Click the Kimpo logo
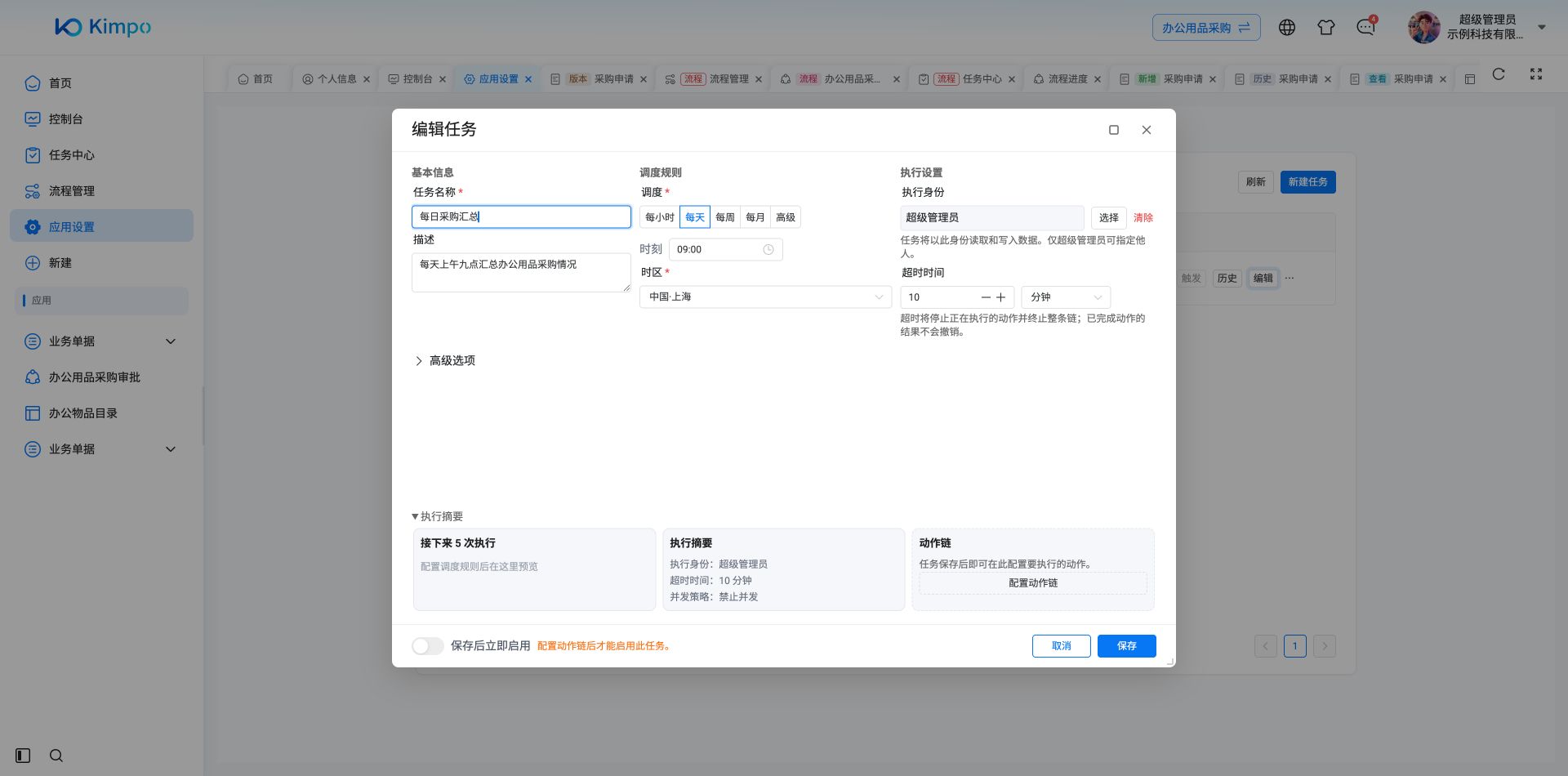The height and width of the screenshot is (776, 1568). pos(103,27)
